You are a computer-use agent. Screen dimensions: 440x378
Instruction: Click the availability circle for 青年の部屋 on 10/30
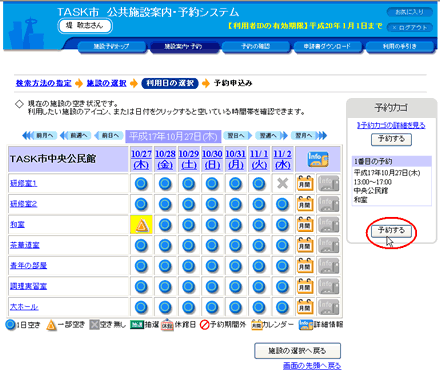[212, 266]
